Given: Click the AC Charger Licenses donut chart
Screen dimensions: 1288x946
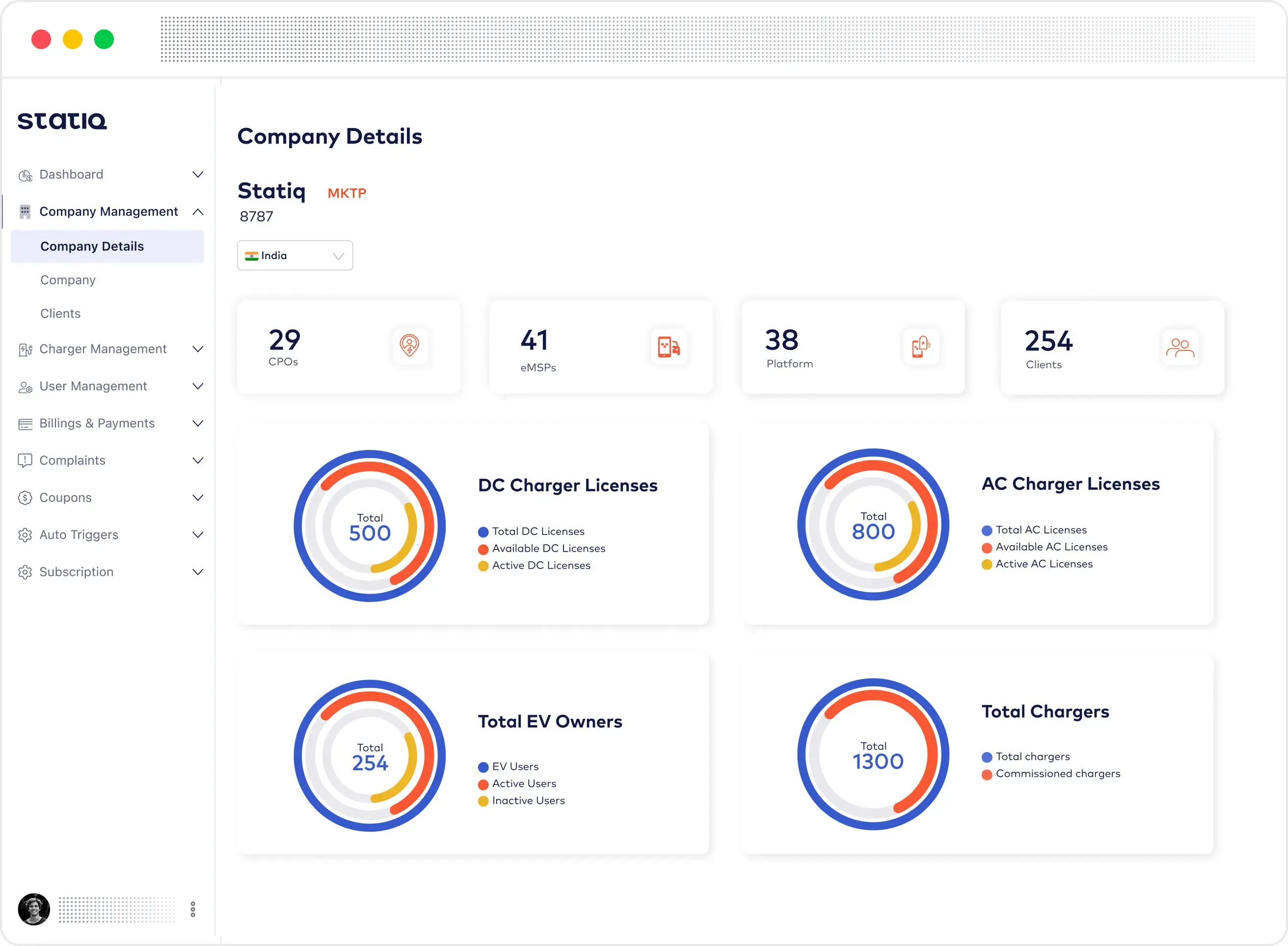Looking at the screenshot, I should [x=873, y=525].
